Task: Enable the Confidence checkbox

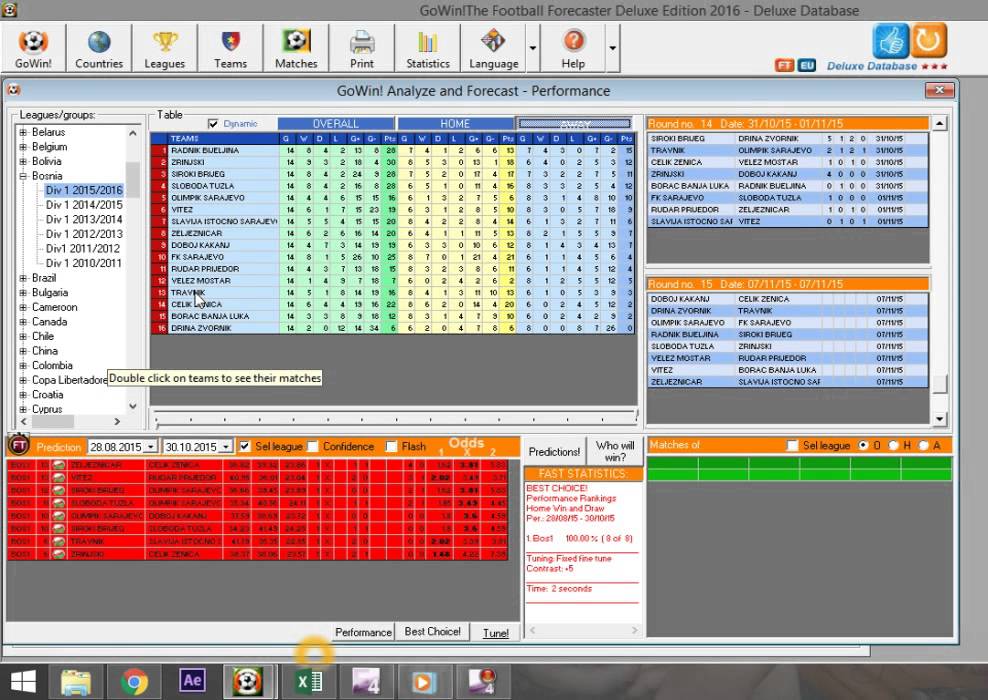Action: click(x=313, y=446)
